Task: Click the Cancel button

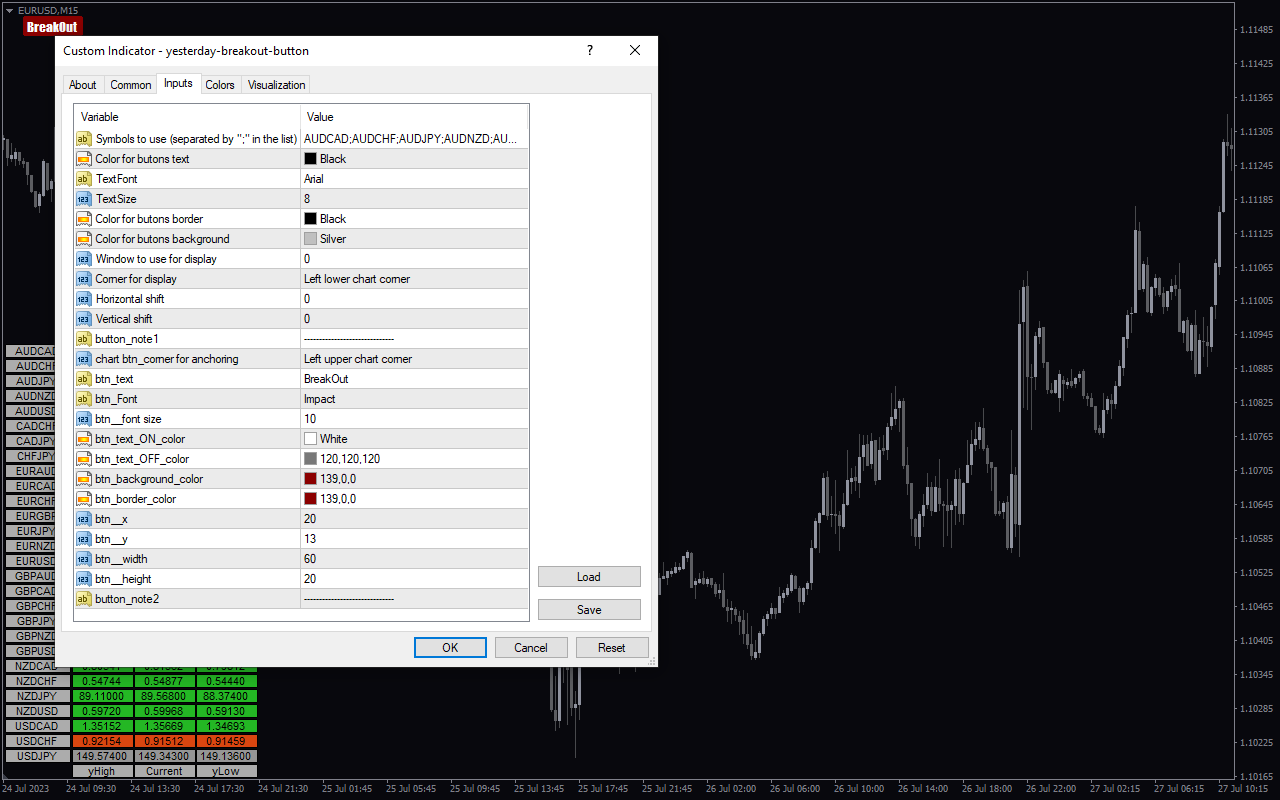Action: [x=531, y=648]
